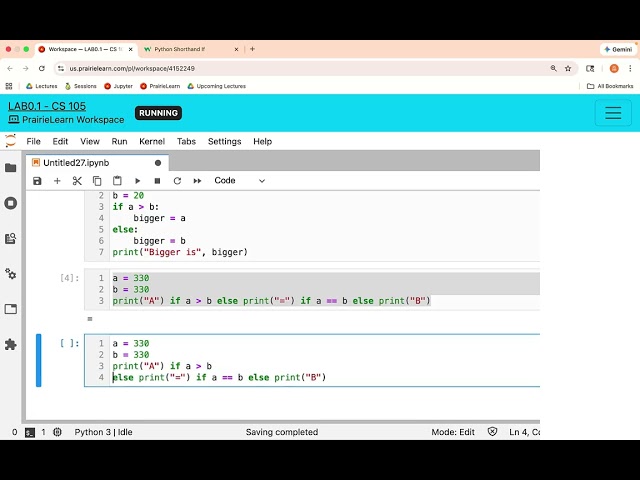This screenshot has height=480, width=640.
Task: Restart kernel and run all cells
Action: point(197,181)
